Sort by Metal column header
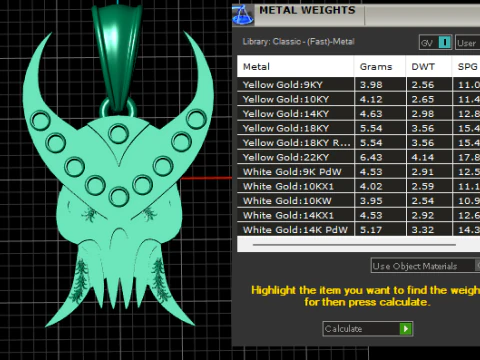This screenshot has width=480, height=360. click(295, 66)
